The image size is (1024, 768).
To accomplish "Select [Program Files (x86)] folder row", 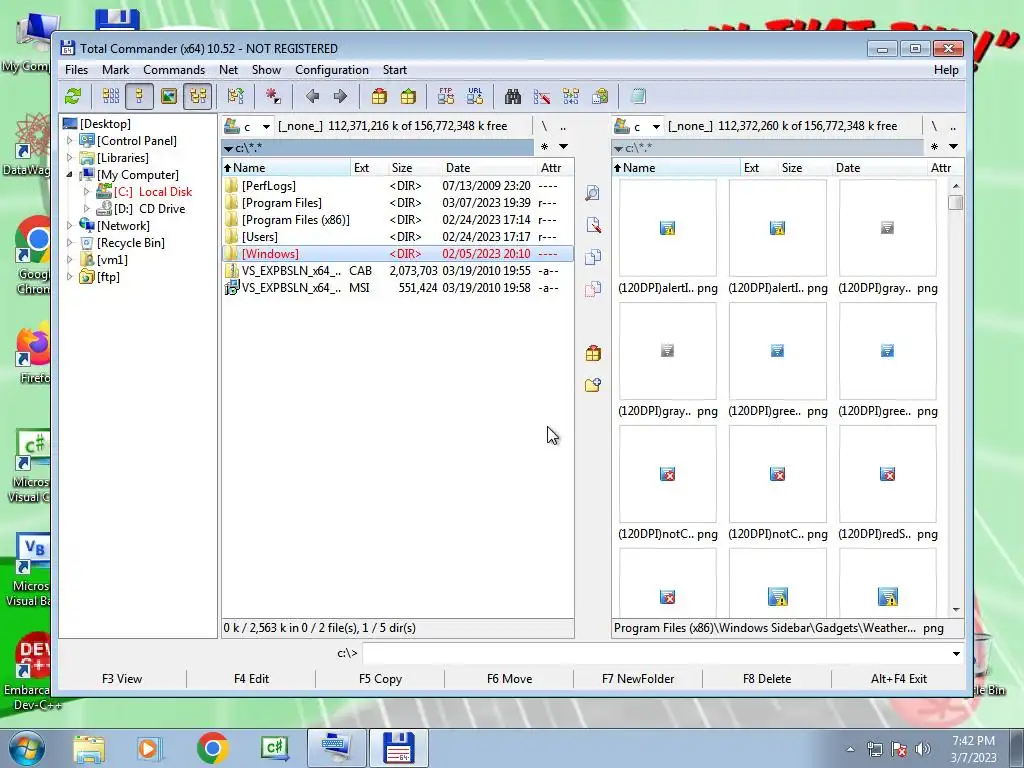I will coord(398,220).
